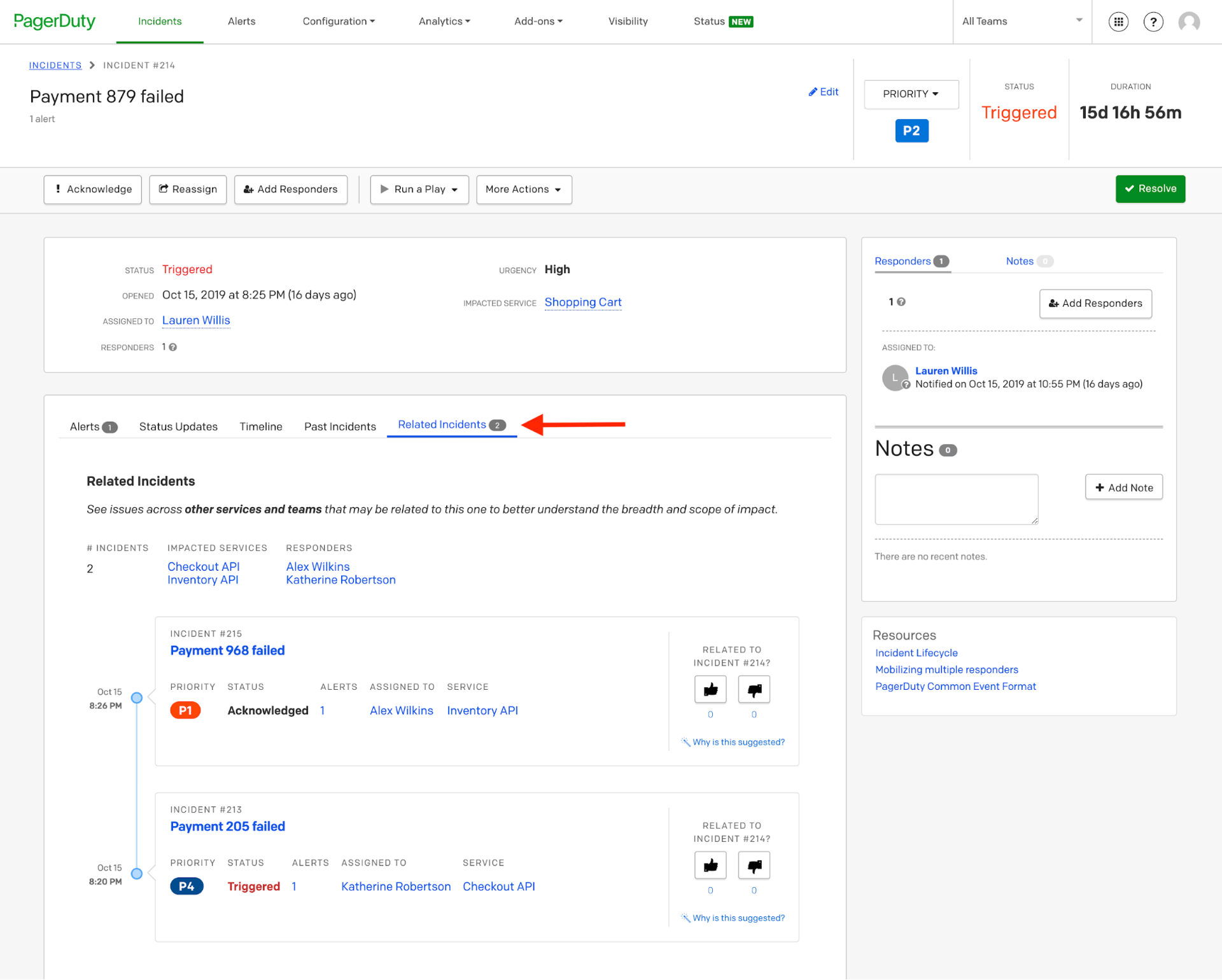1222x980 pixels.
Task: Click thumbs up for incident #213
Action: (x=710, y=865)
